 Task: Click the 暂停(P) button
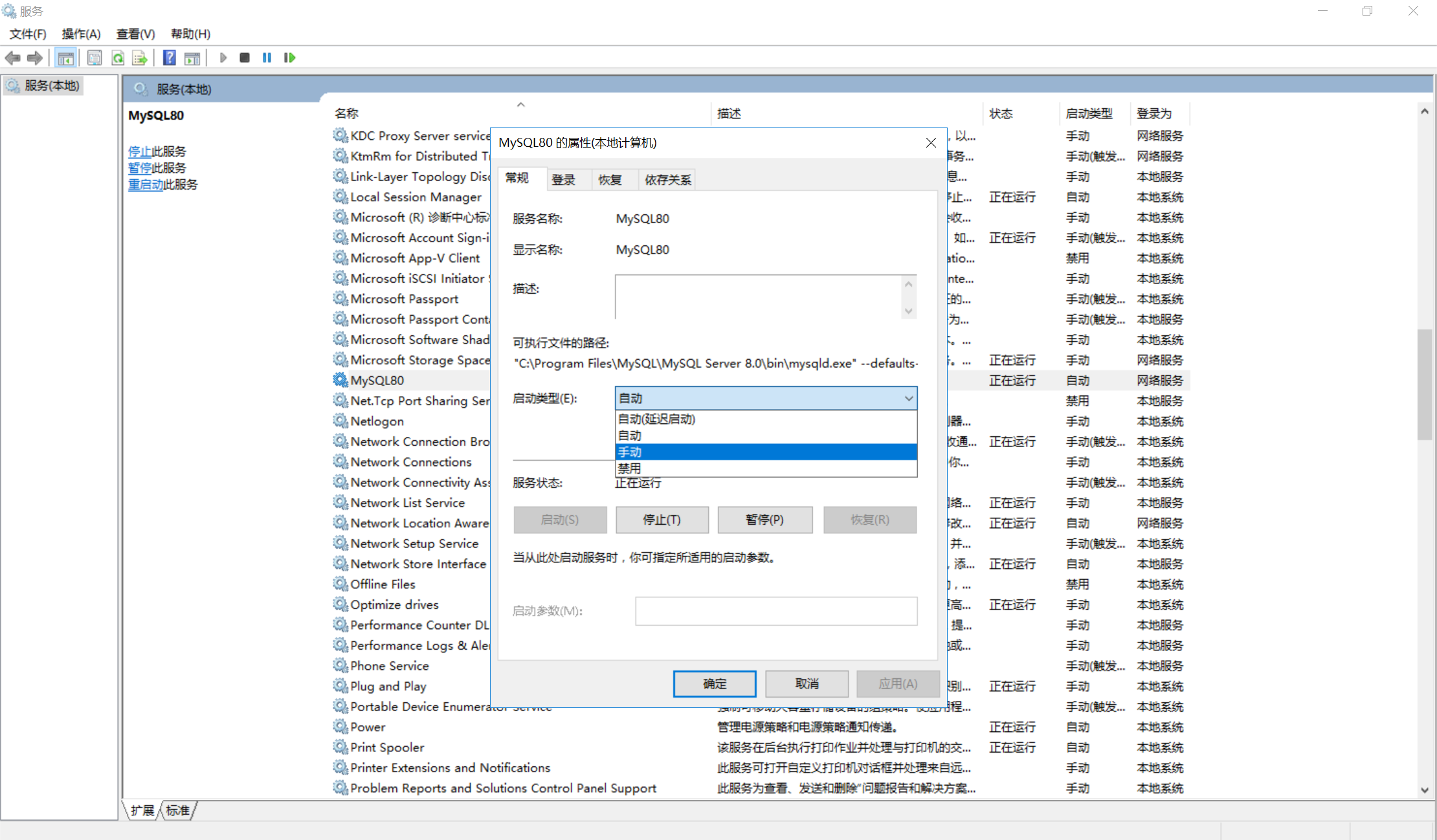pyautogui.click(x=764, y=520)
